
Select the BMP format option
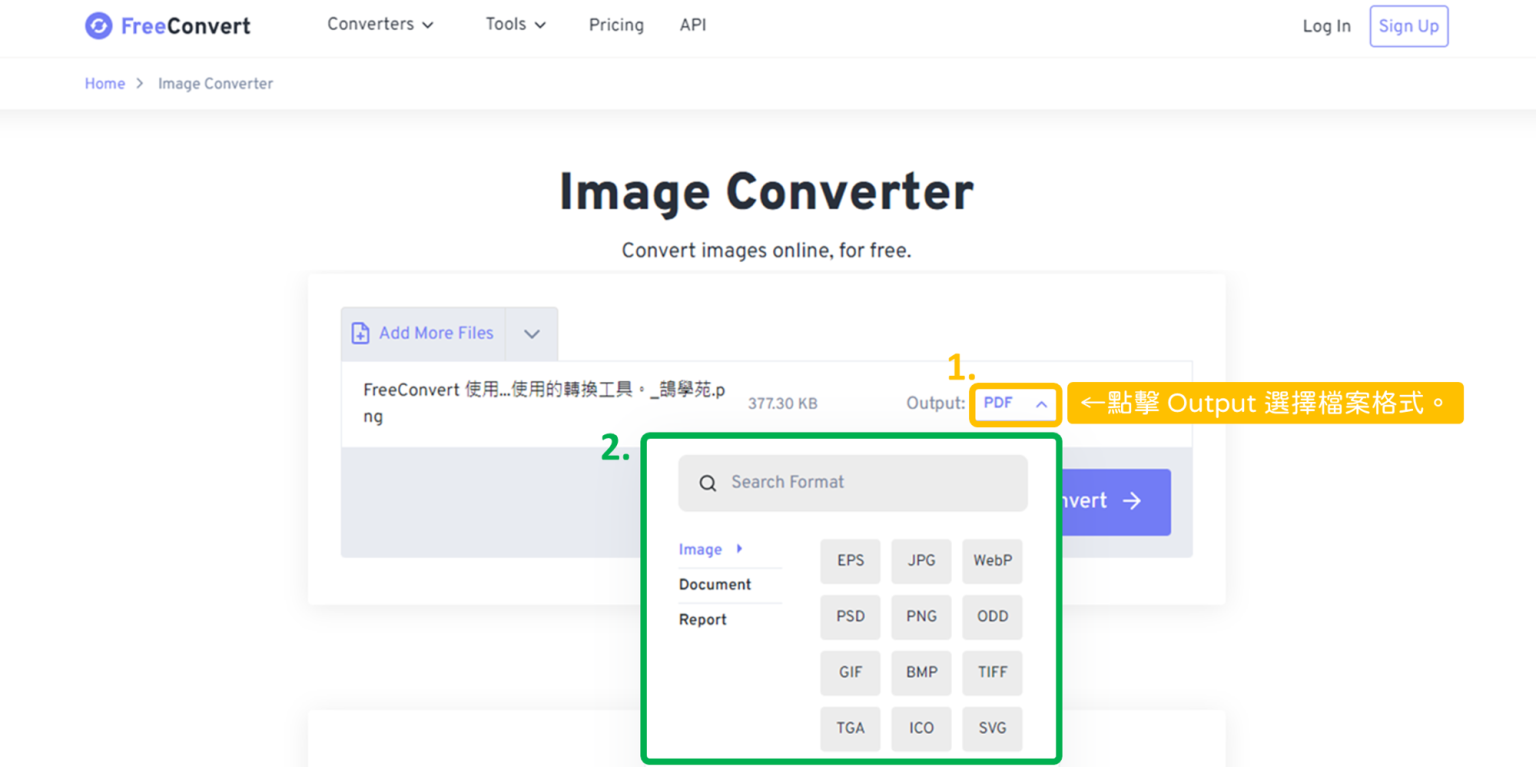click(920, 672)
